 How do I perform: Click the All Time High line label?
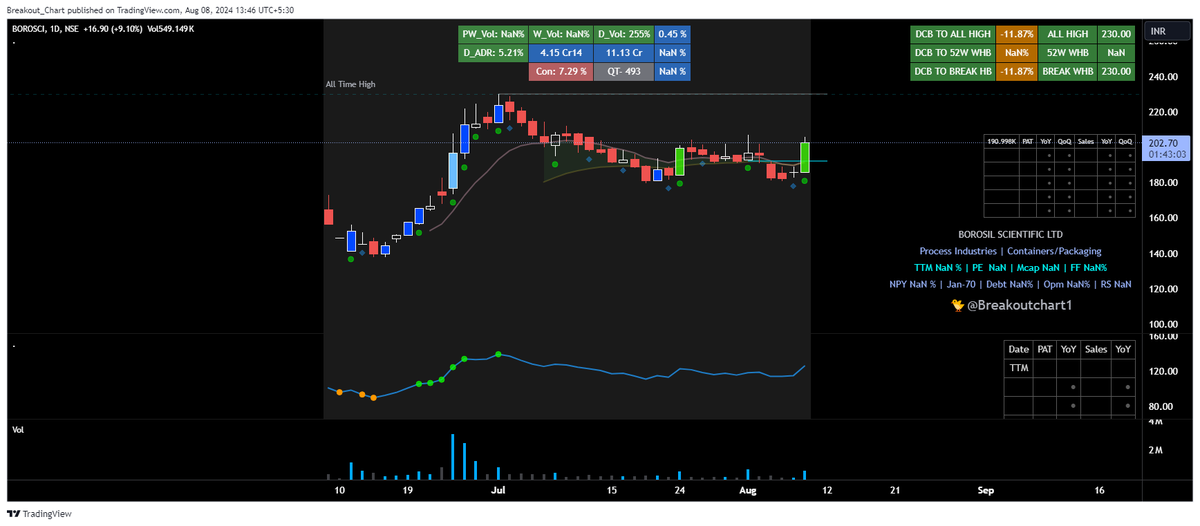(x=351, y=85)
